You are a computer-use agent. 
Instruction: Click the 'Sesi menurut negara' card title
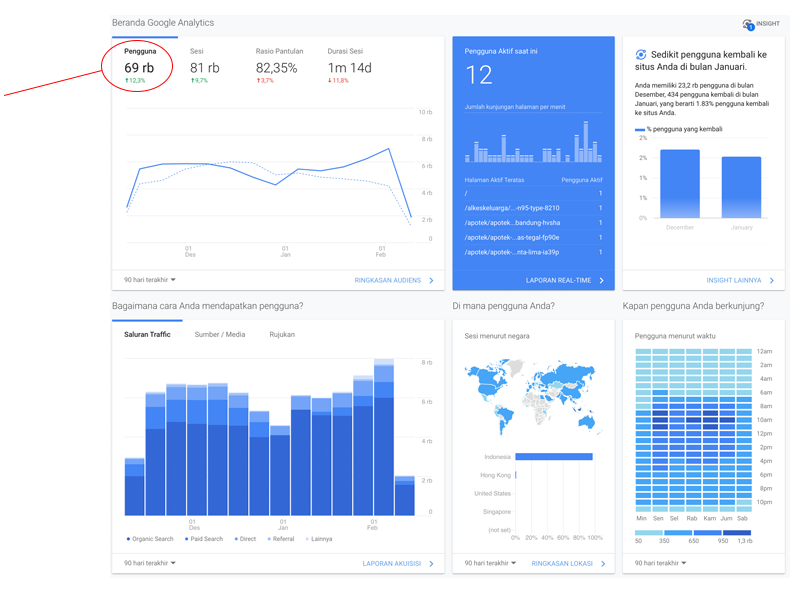coord(497,336)
